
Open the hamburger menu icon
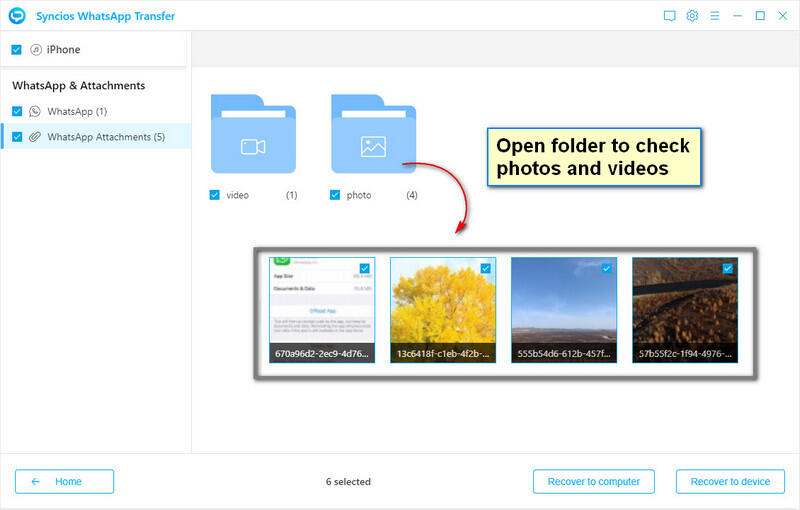tap(714, 16)
